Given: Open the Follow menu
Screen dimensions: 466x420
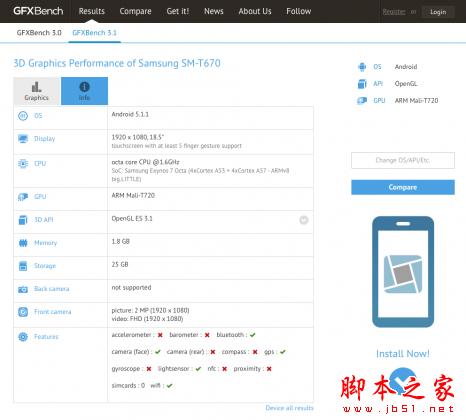Looking at the screenshot, I should [x=299, y=11].
